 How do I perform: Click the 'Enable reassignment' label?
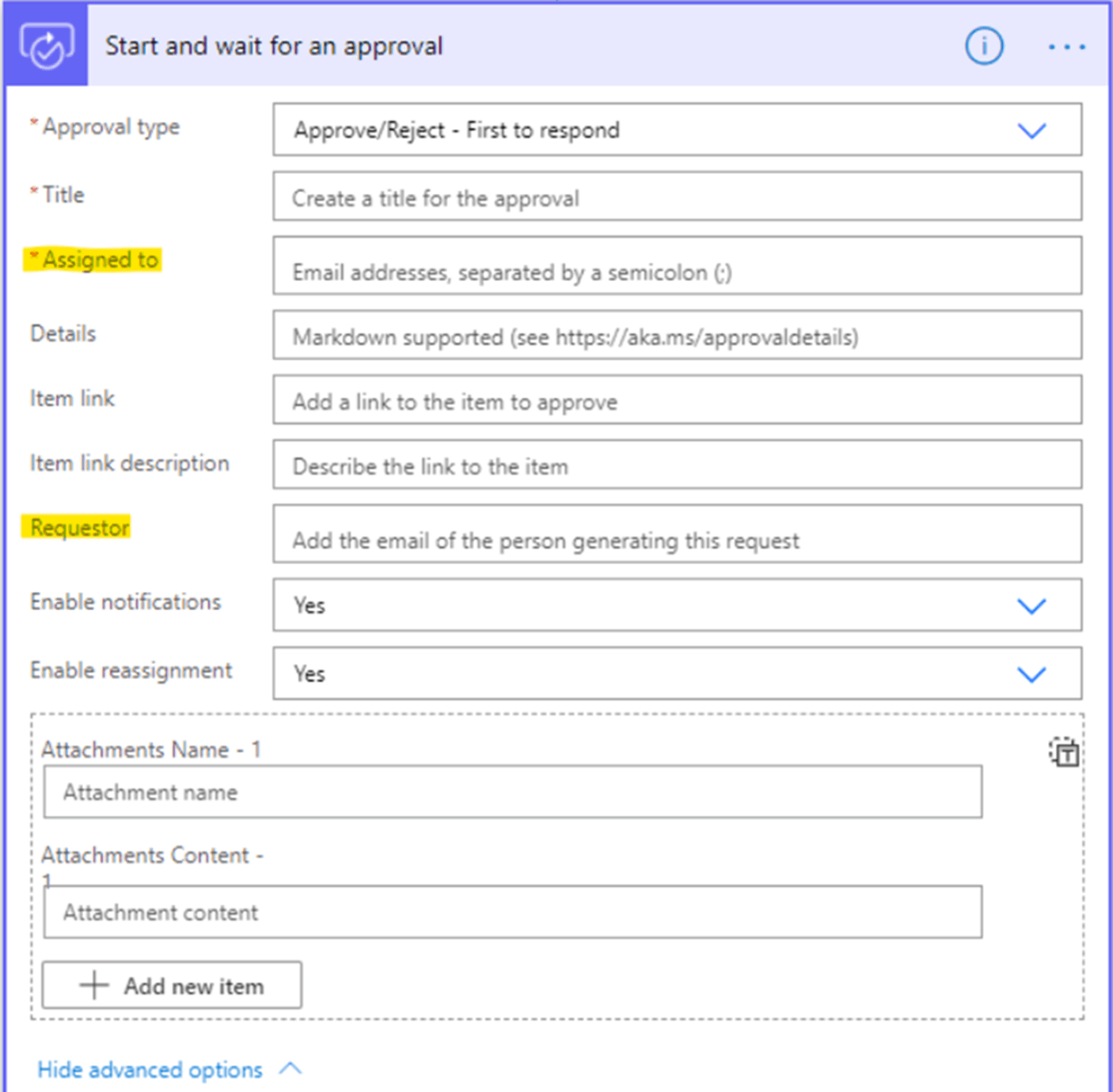pos(131,671)
